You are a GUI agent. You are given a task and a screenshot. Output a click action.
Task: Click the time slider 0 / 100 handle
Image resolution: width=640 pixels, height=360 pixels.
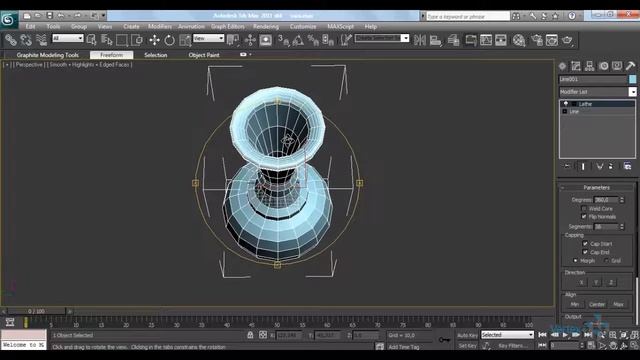36,311
